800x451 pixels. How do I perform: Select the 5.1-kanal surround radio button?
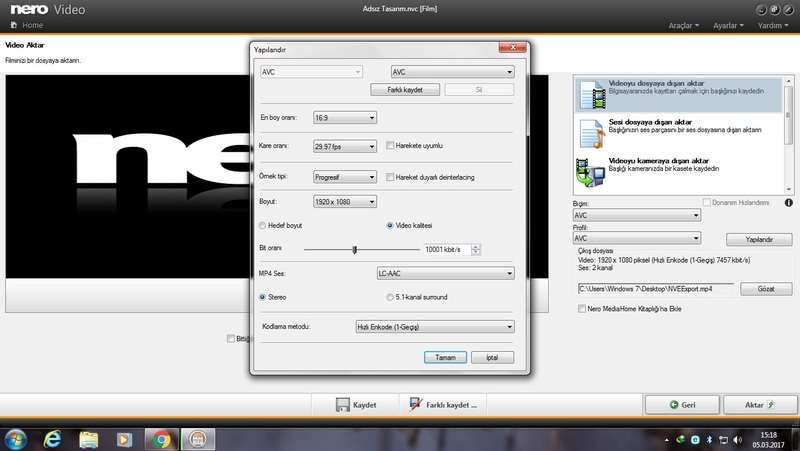390,297
